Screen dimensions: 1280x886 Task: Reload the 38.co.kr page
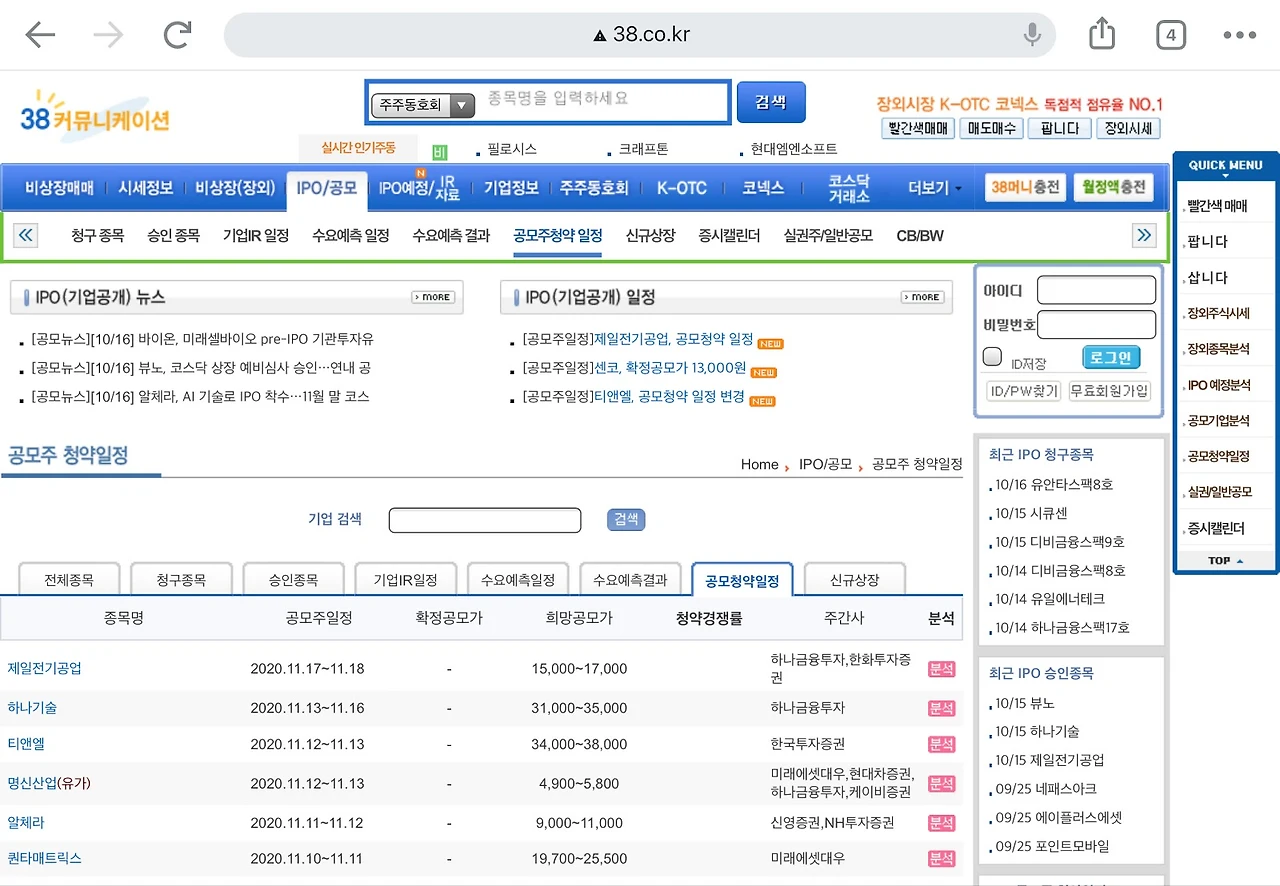coord(178,36)
